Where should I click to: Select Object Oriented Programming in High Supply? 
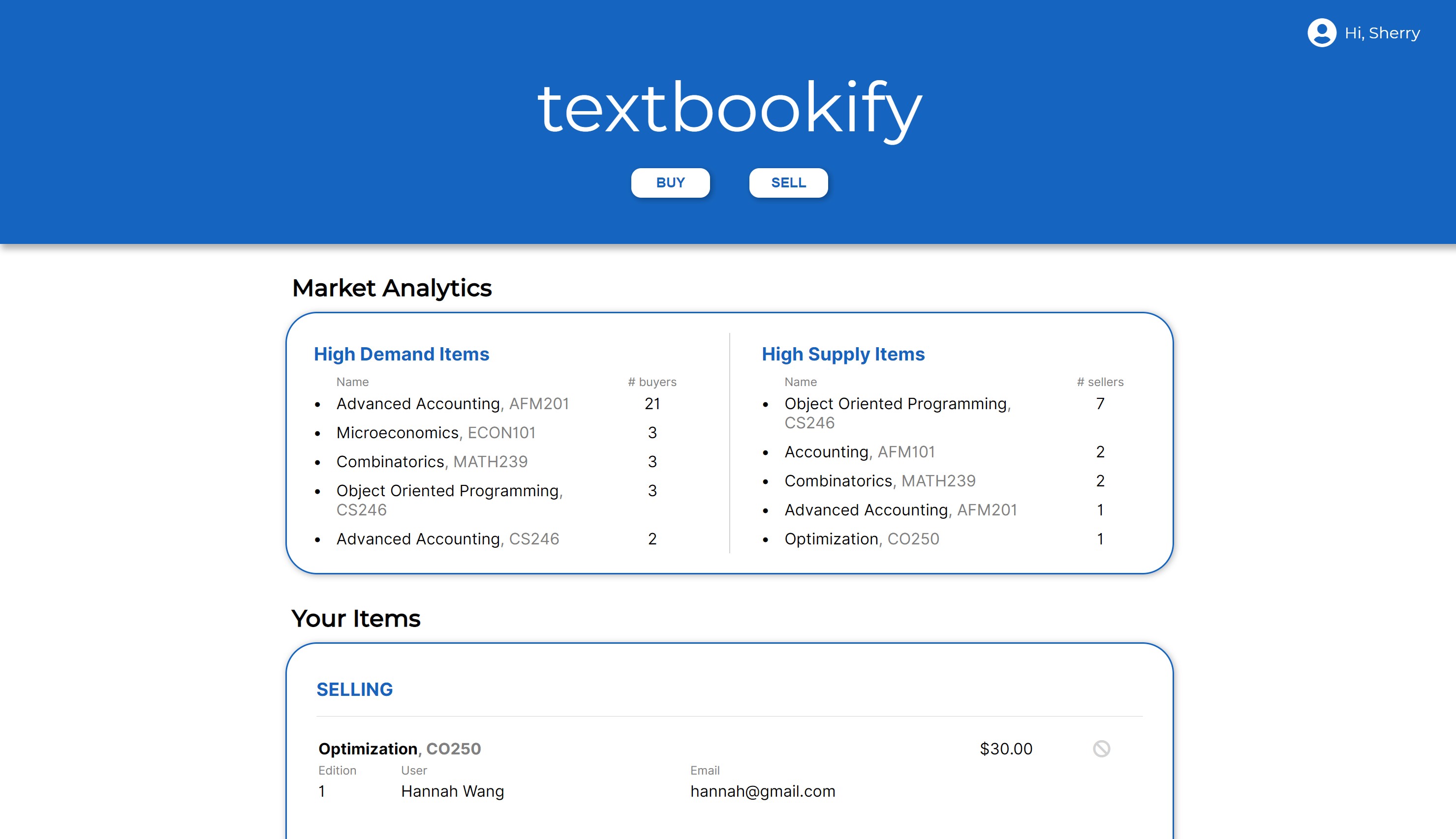pyautogui.click(x=897, y=403)
